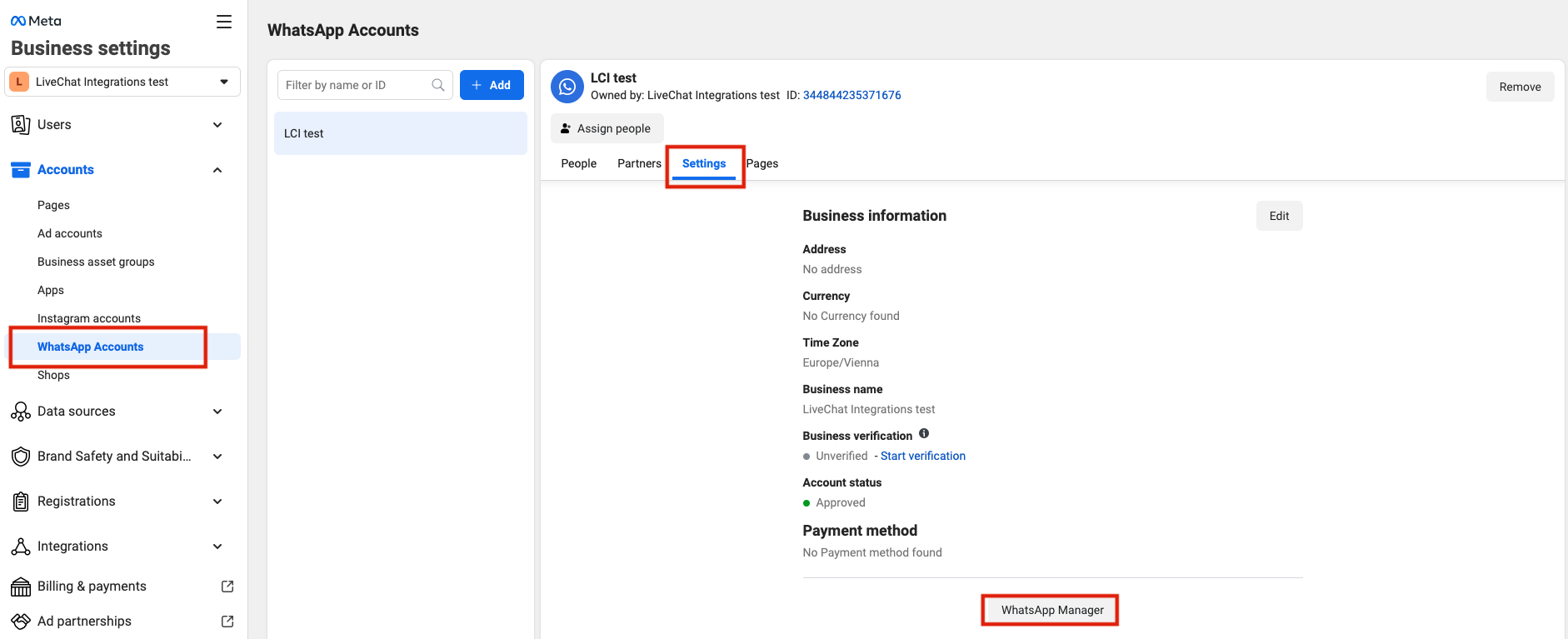Click the Registrations clipboard icon
Screen dimensions: 1568x639
[21, 502]
